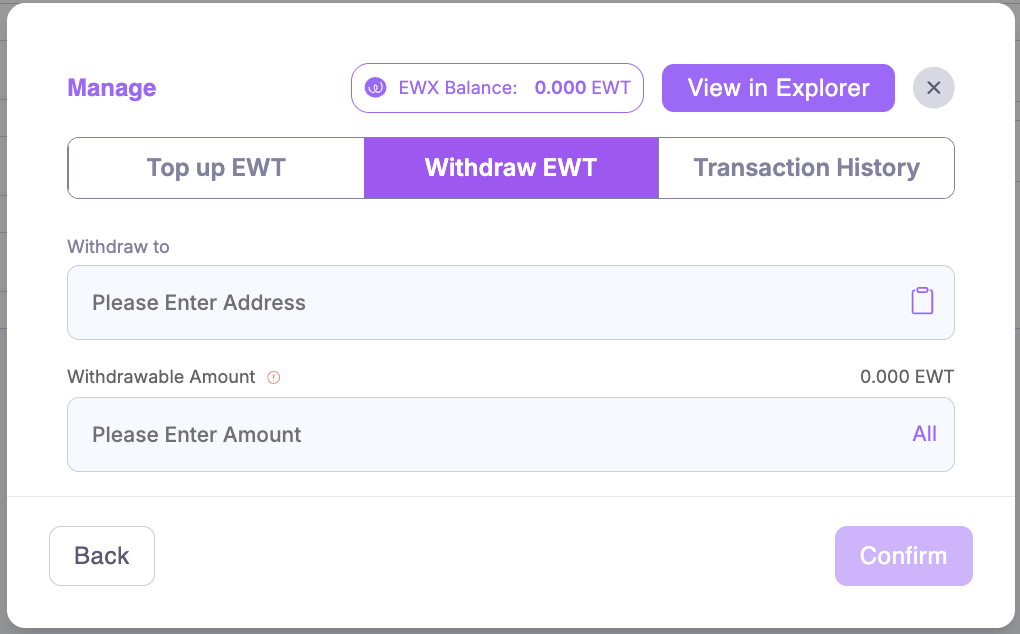Click the EWT unit text in balance badge

(x=611, y=88)
